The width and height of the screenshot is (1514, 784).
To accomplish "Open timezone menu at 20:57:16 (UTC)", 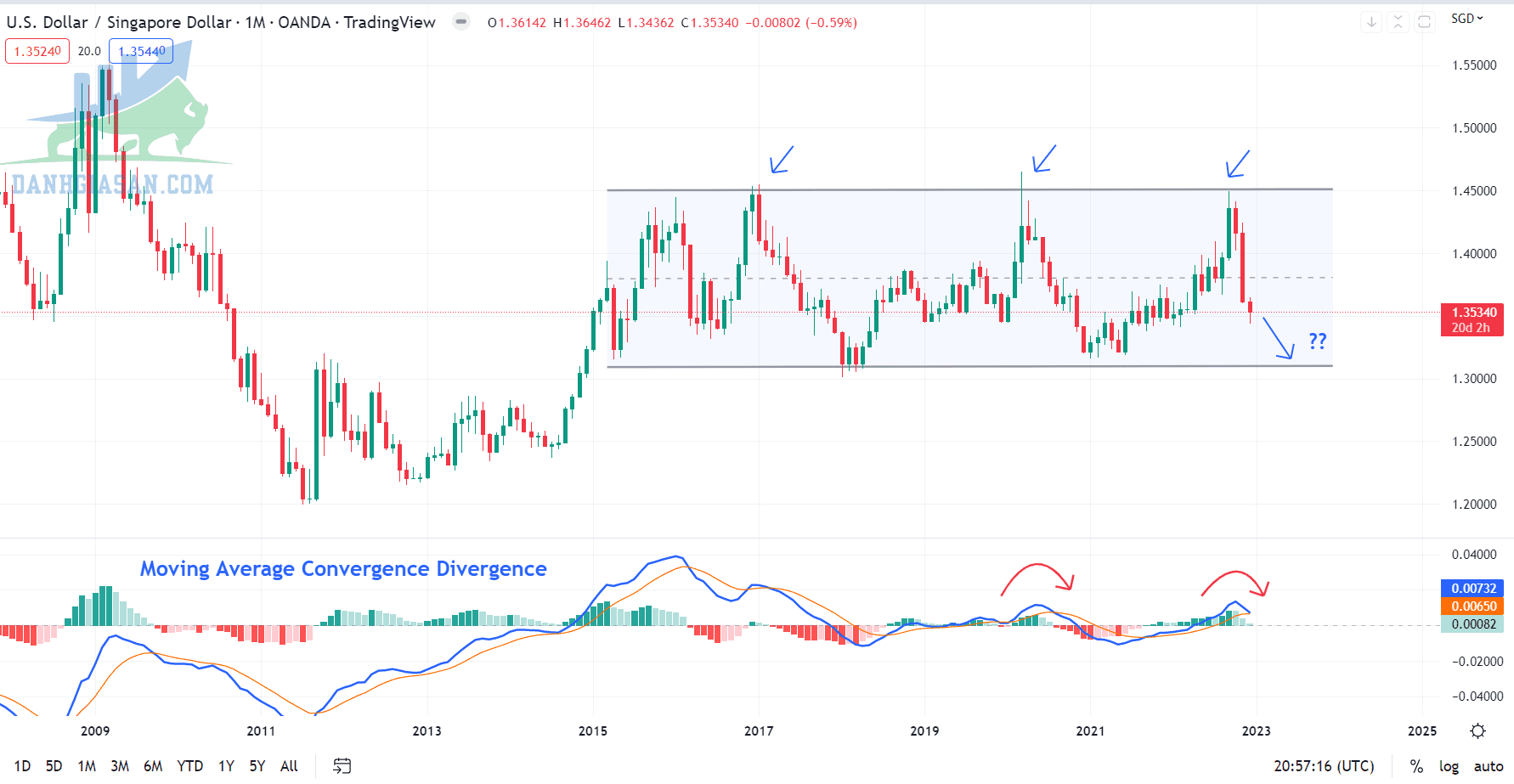I will coord(1324,766).
